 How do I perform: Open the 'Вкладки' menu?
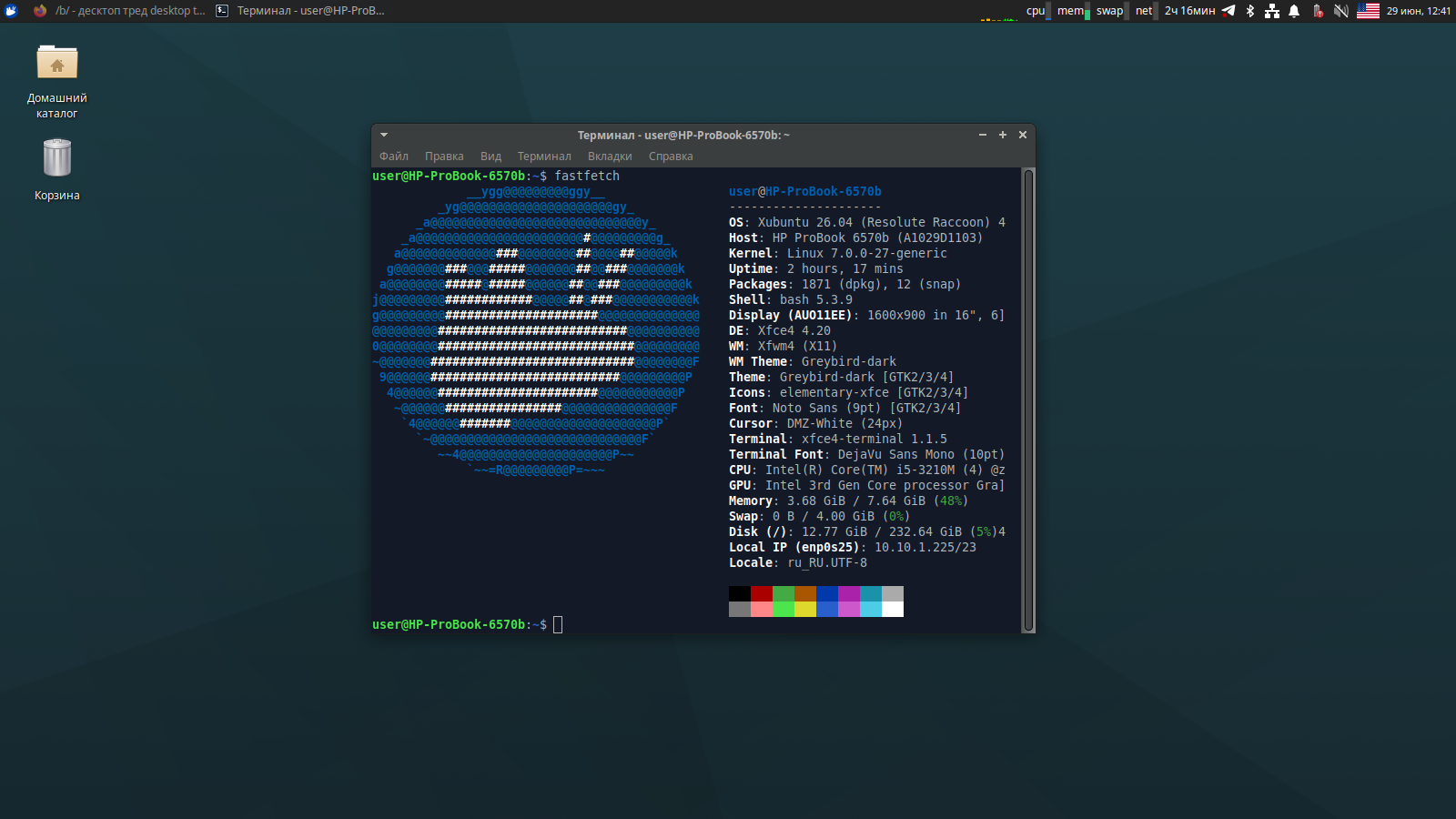point(610,157)
